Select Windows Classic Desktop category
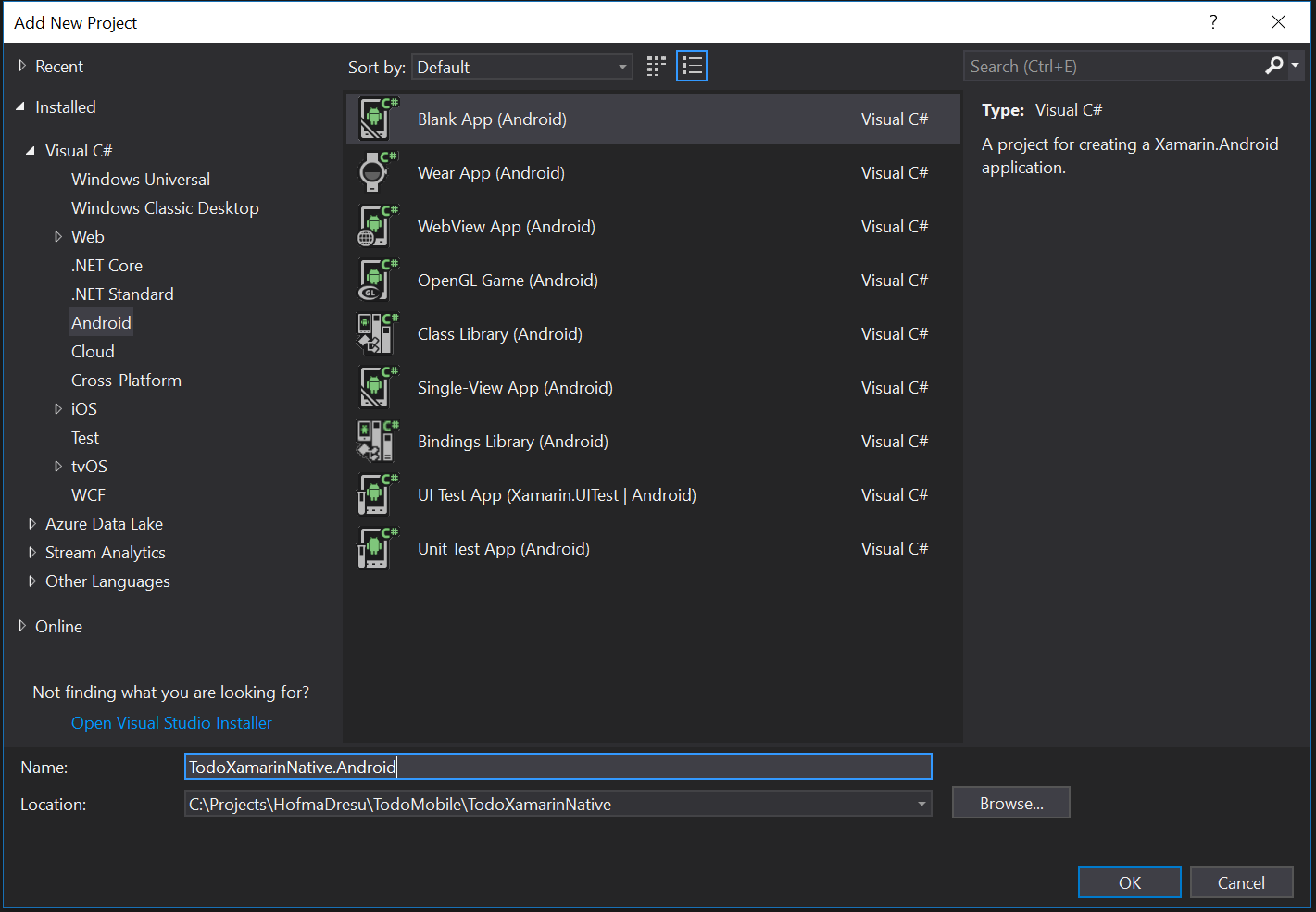1316x912 pixels. [x=165, y=208]
